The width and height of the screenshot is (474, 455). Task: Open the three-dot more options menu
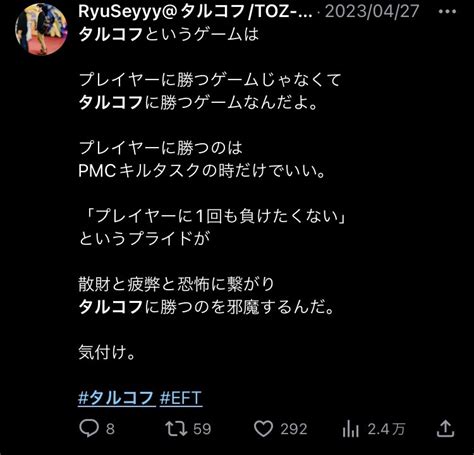coord(447,12)
